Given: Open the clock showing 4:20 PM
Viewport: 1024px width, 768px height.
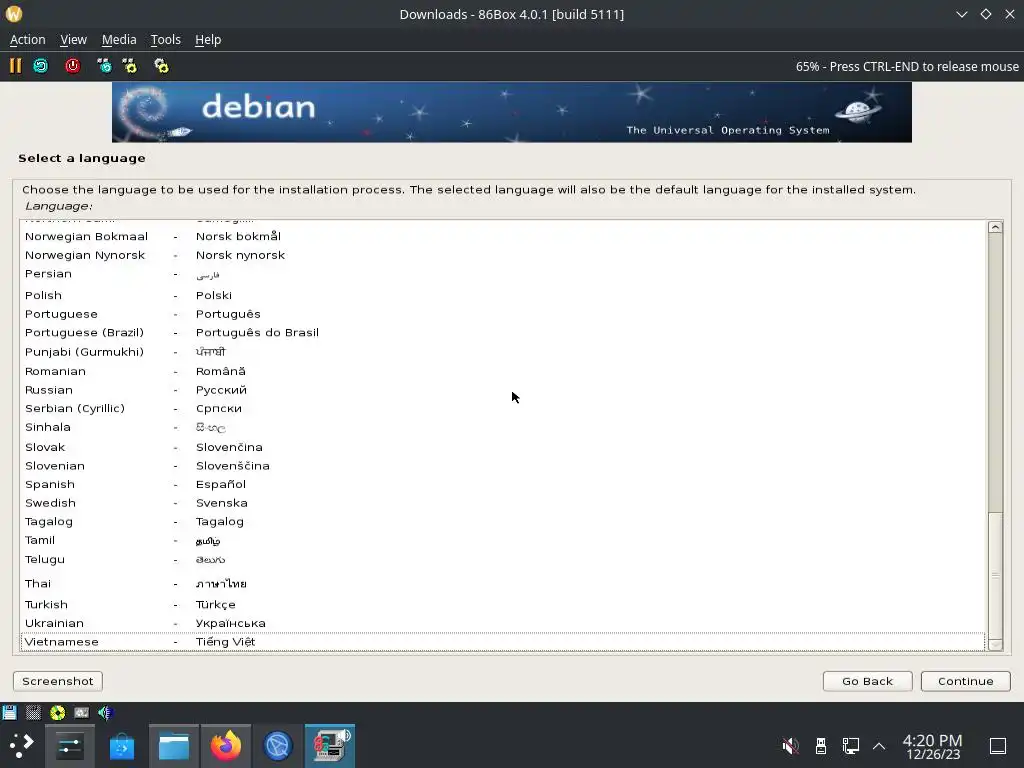Looking at the screenshot, I should [933, 746].
